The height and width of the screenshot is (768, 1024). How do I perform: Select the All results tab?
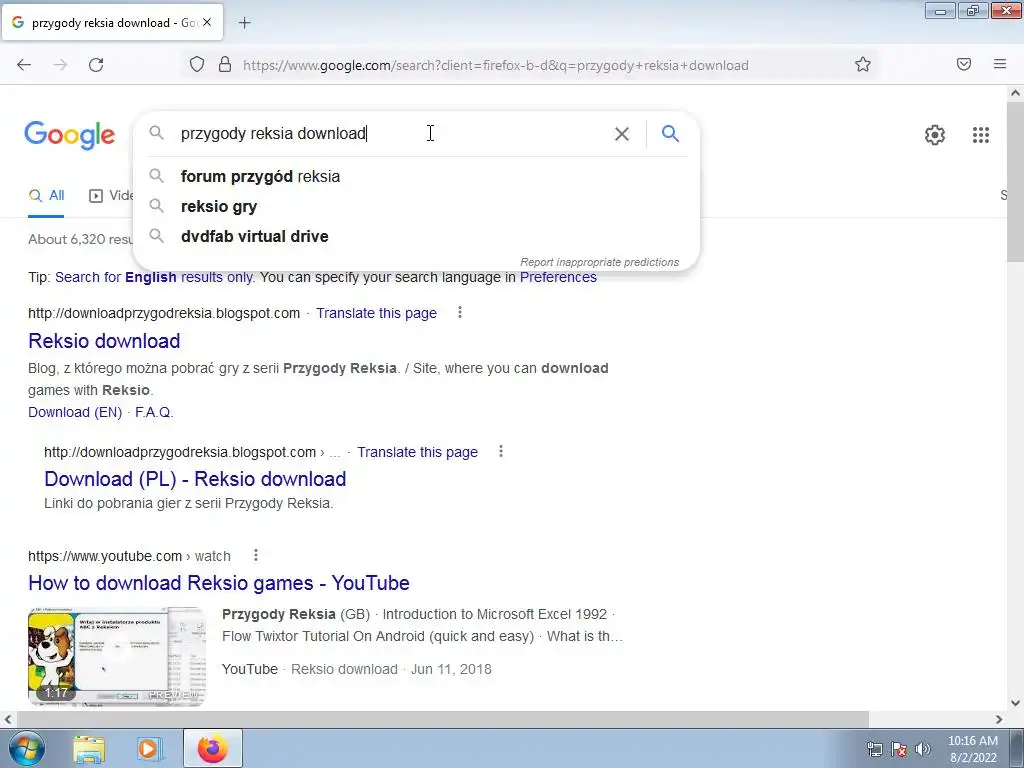pos(46,195)
